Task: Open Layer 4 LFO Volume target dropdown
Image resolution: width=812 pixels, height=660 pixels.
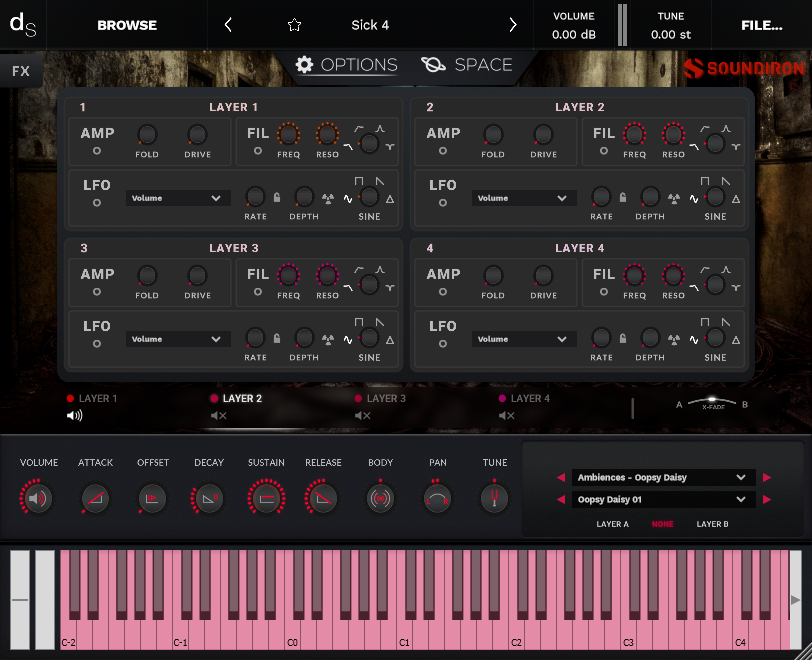Action: click(x=524, y=339)
